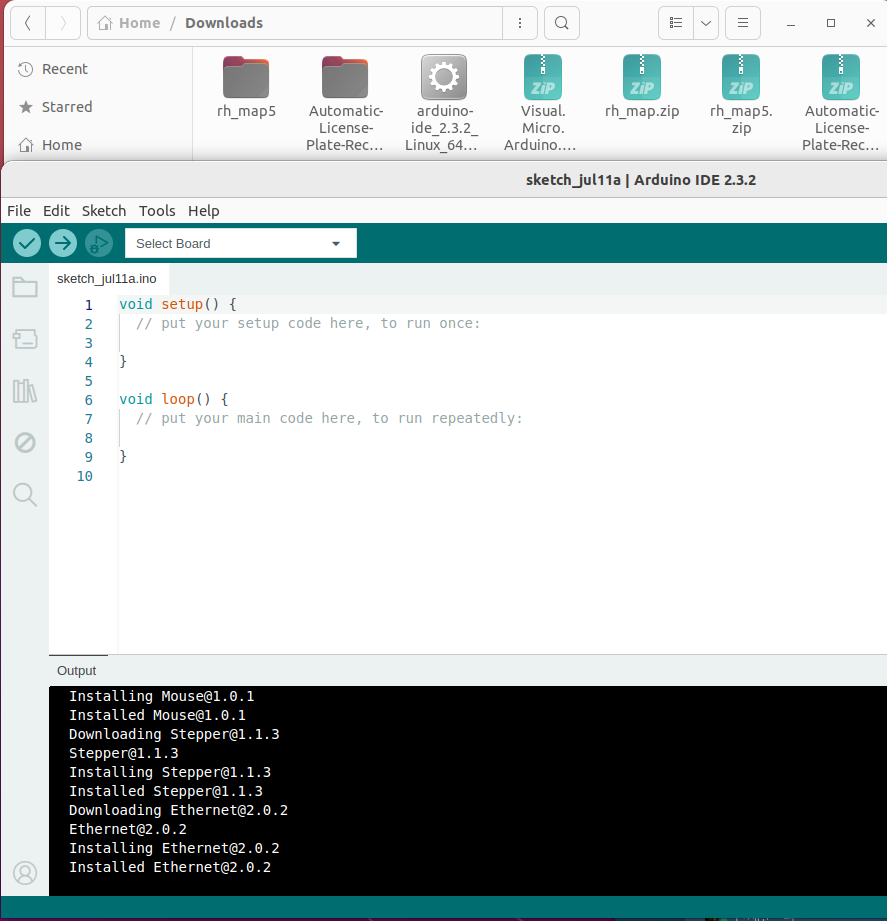Open the file manager hamburger menu
887x921 pixels.
coord(743,23)
